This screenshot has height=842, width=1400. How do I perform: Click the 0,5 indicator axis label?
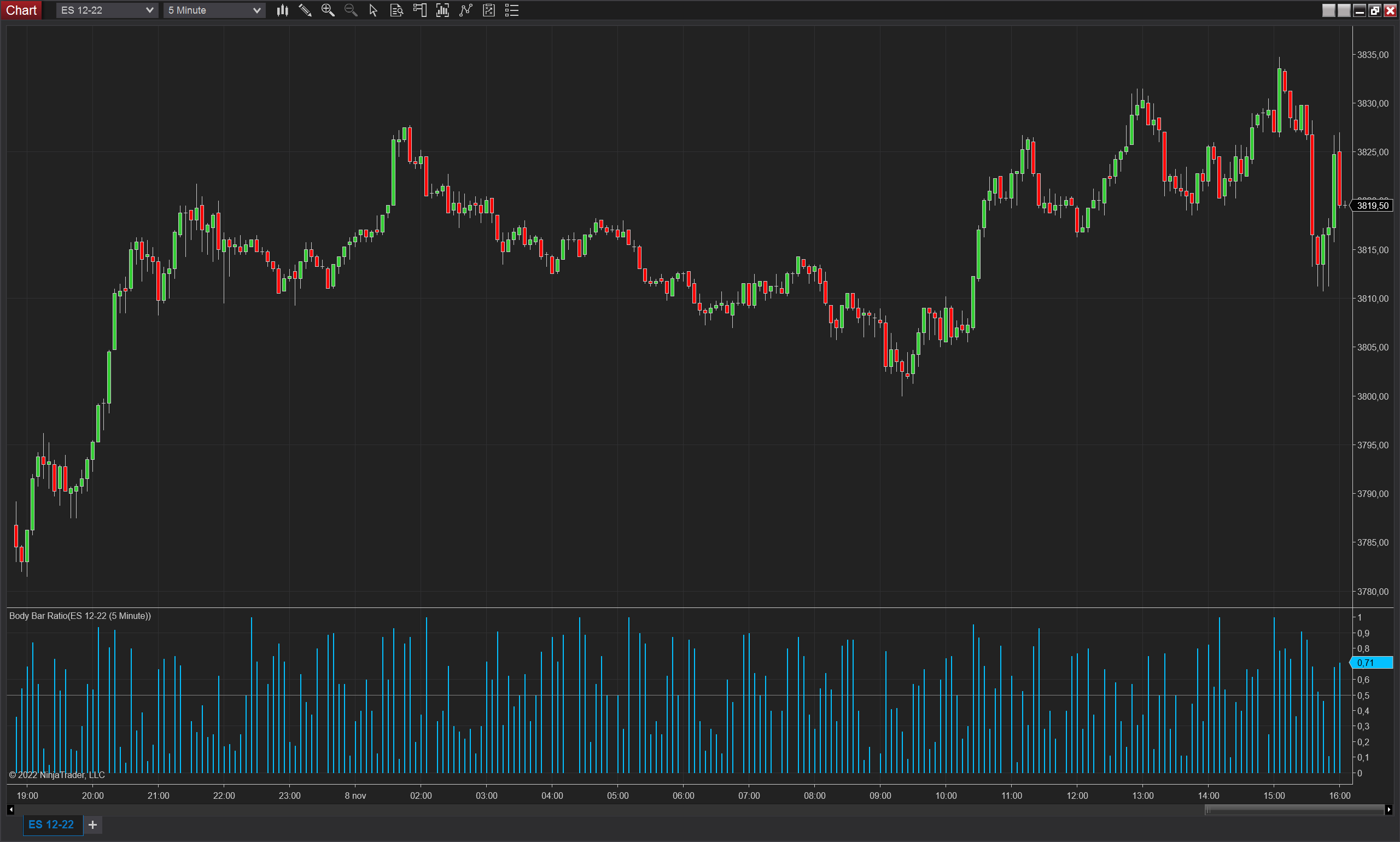pos(1363,695)
